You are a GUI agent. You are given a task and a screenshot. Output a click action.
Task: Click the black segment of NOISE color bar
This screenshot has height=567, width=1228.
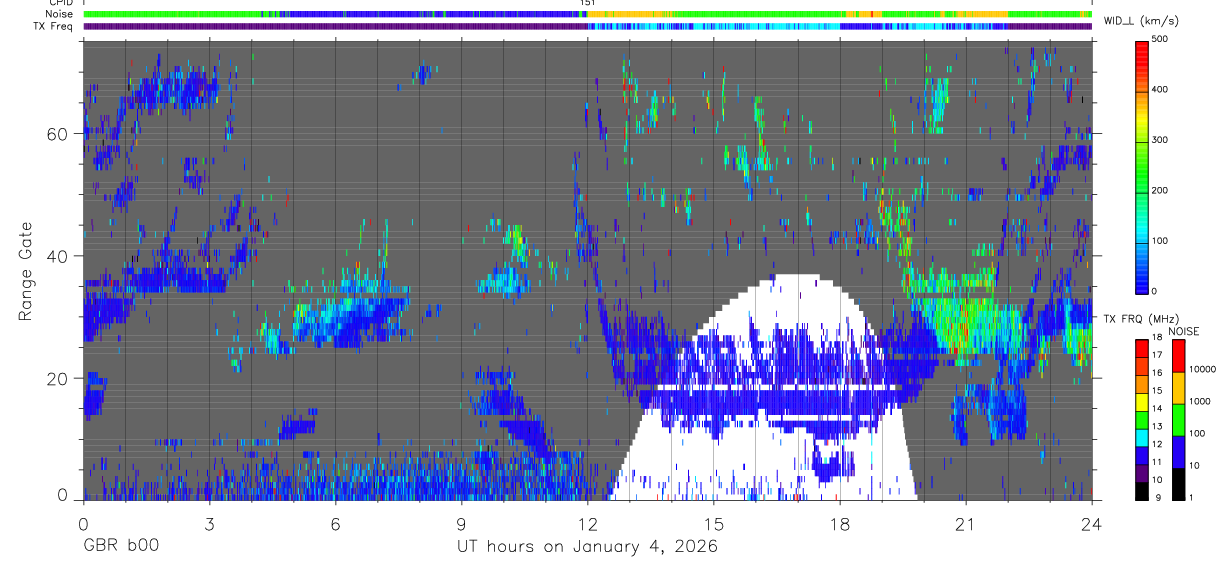coord(1179,484)
